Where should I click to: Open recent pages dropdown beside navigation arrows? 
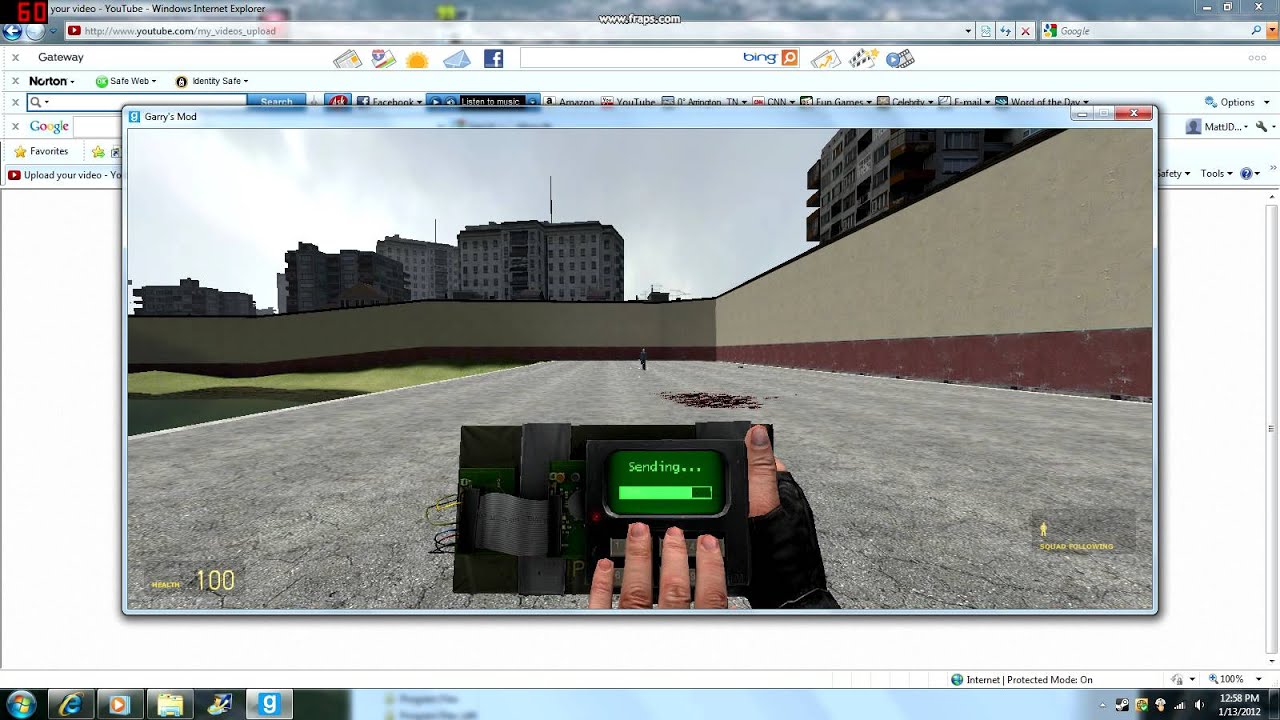[x=53, y=31]
